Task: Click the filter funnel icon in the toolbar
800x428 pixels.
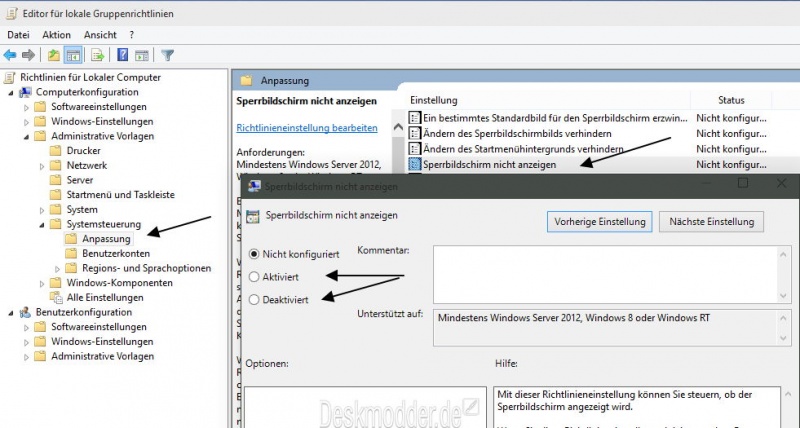Action: pos(167,55)
